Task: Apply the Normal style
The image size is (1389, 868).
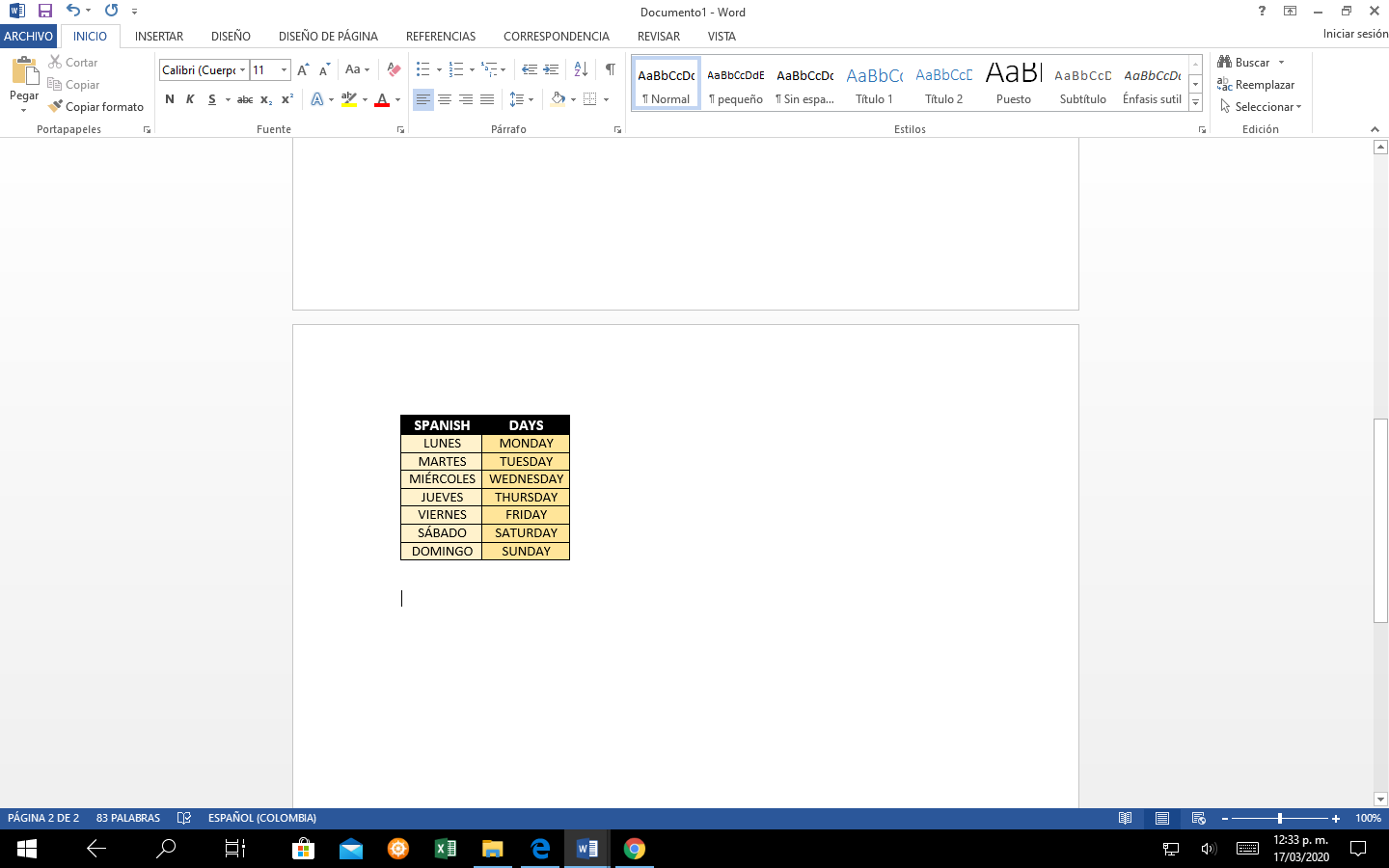Action: pyautogui.click(x=667, y=83)
